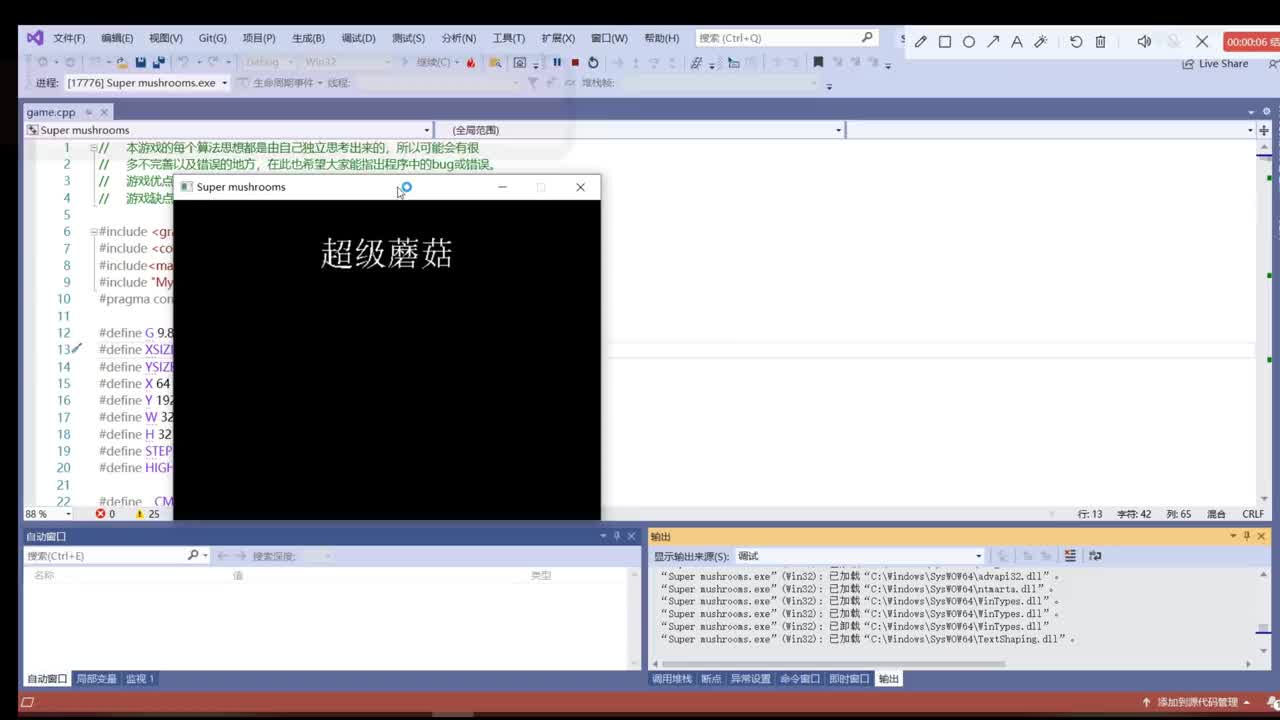Pin the Autos window panel
Image resolution: width=1280 pixels, height=720 pixels.
(x=617, y=537)
